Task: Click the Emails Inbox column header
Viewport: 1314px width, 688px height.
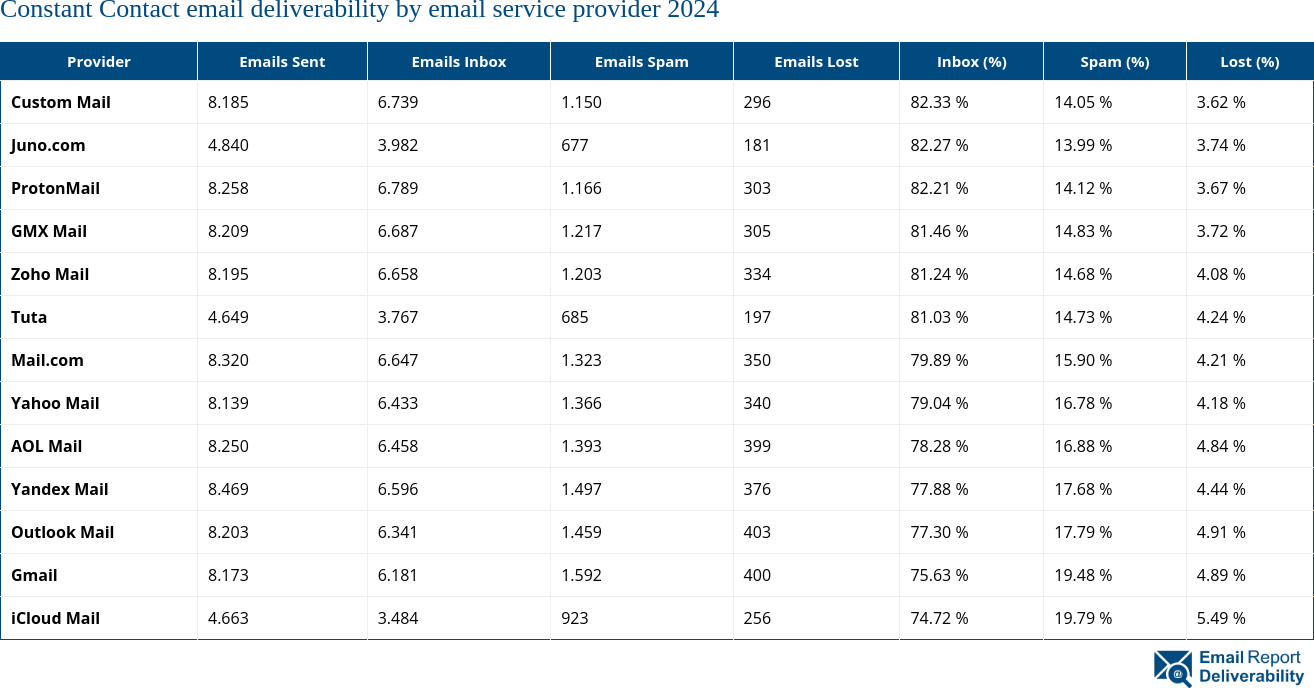Action: click(x=459, y=61)
